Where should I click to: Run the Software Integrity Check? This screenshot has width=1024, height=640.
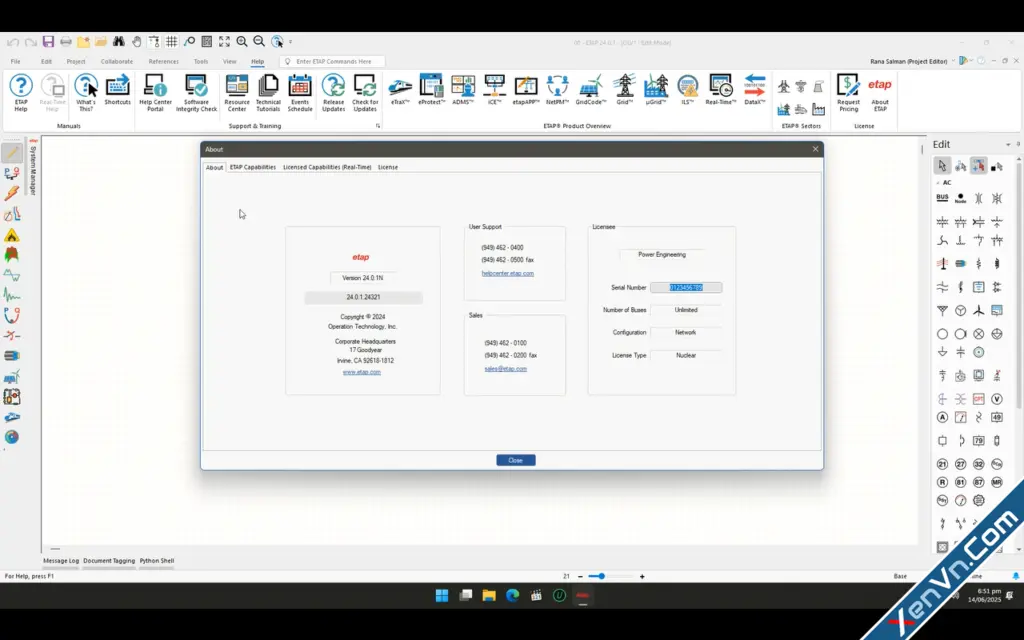196,93
